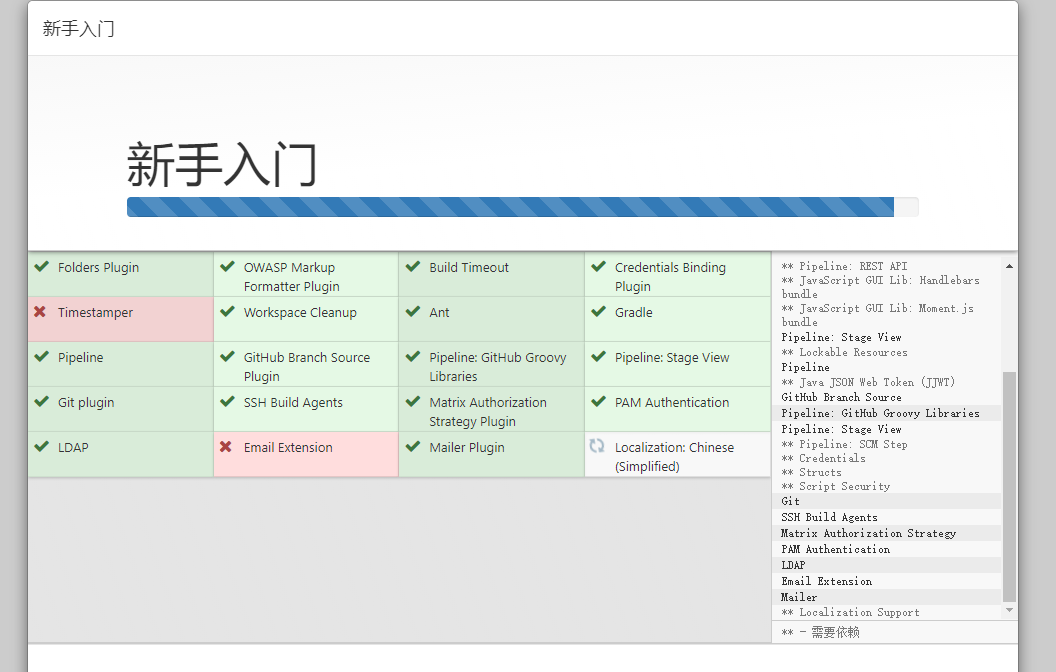
Task: Click the checkmark beside Mailer Plugin
Action: pos(413,446)
